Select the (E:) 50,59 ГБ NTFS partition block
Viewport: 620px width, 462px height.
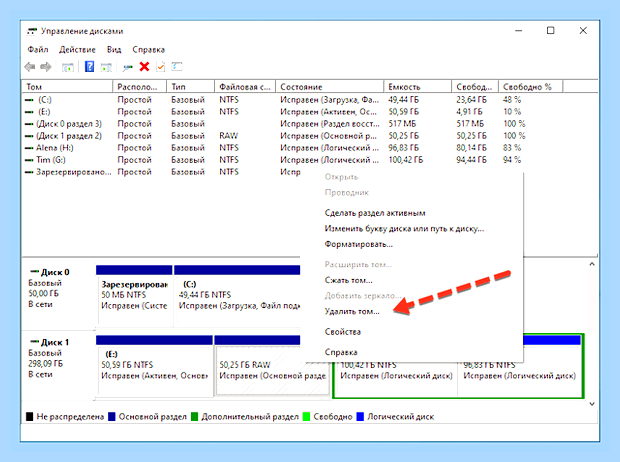click(155, 366)
